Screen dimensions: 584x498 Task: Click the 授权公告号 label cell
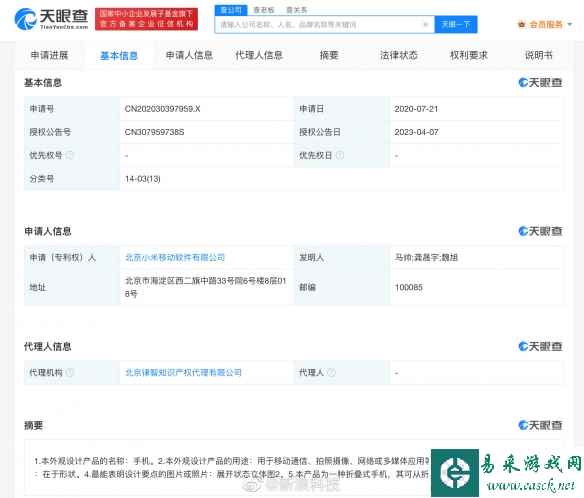coord(72,132)
